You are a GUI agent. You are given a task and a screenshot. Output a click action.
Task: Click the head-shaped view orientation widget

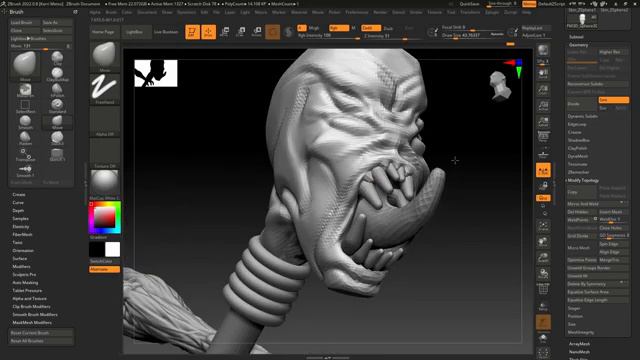(500, 85)
